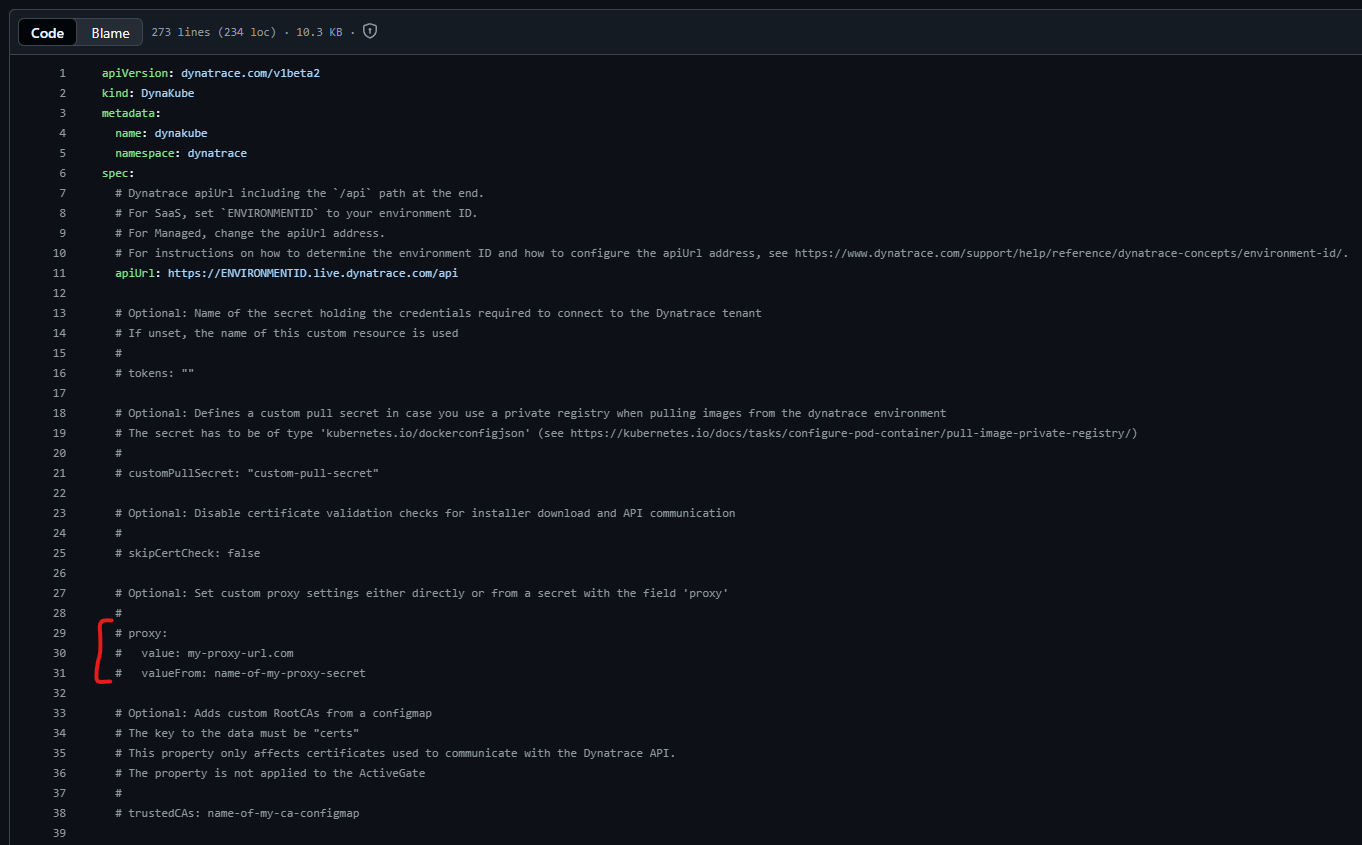Click the apiUrl ENVIRONMENTID URL value

click(x=313, y=273)
